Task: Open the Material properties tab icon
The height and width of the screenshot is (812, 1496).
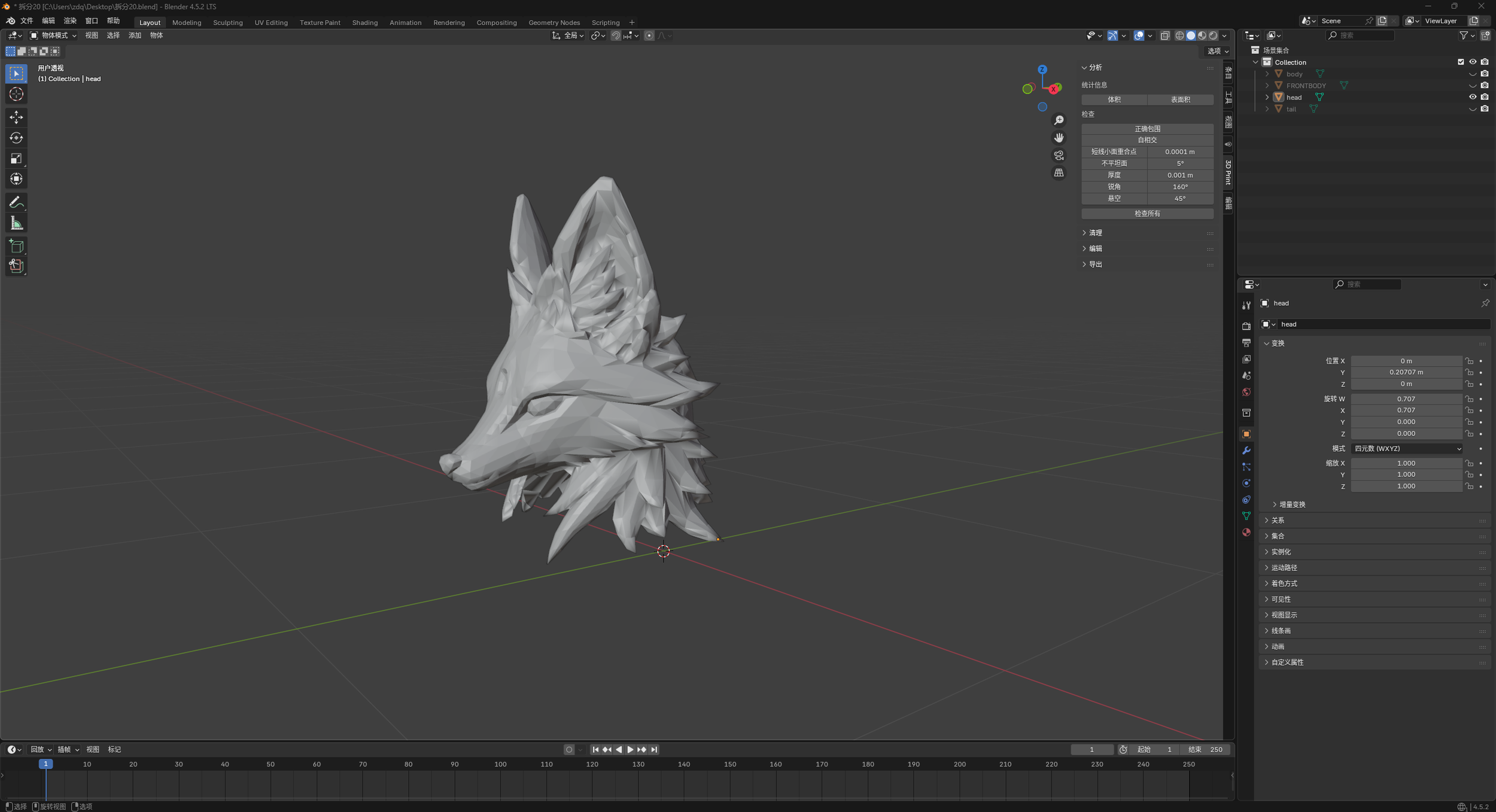Action: (x=1246, y=532)
